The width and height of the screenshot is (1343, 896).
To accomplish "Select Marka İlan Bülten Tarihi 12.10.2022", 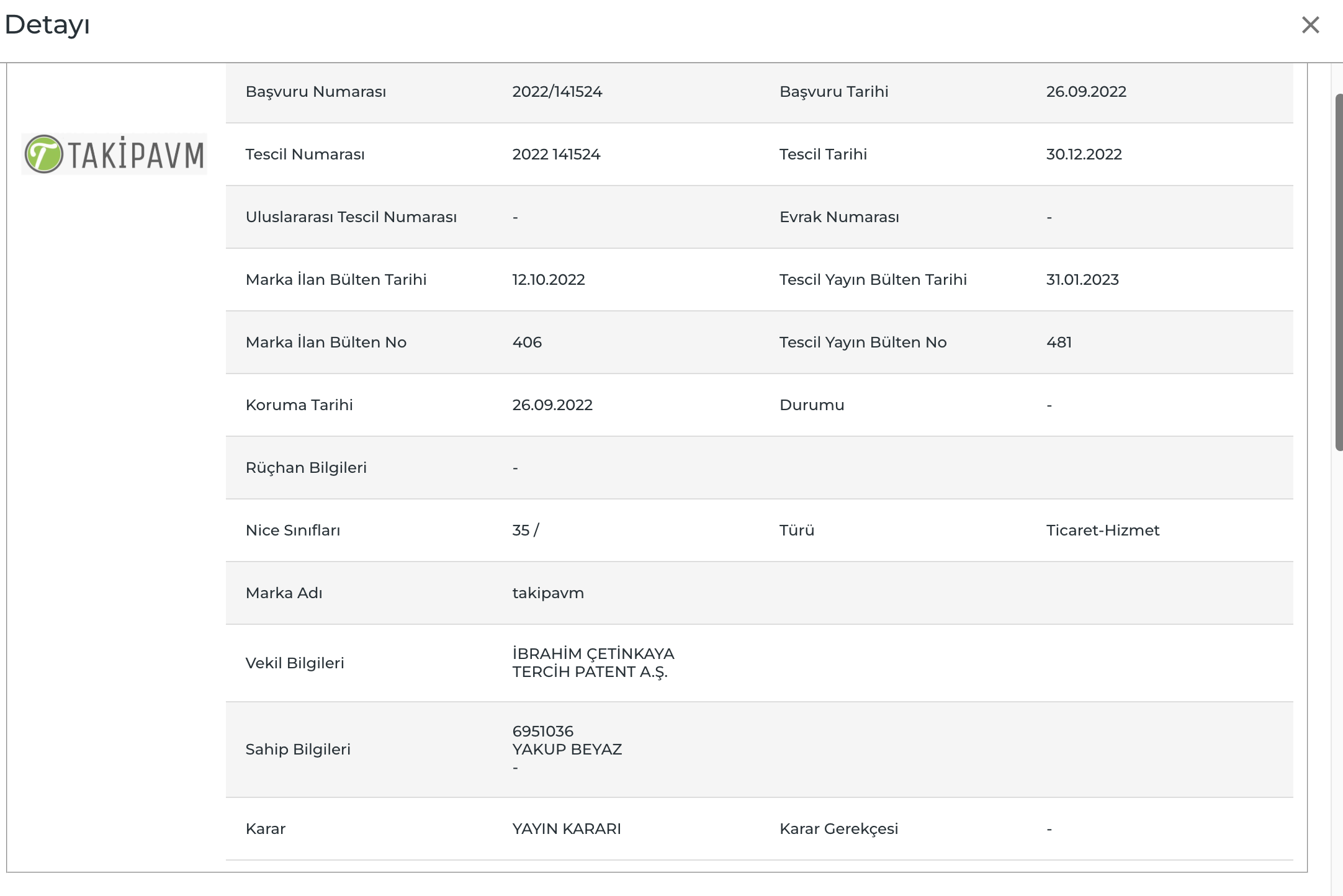I will click(549, 280).
